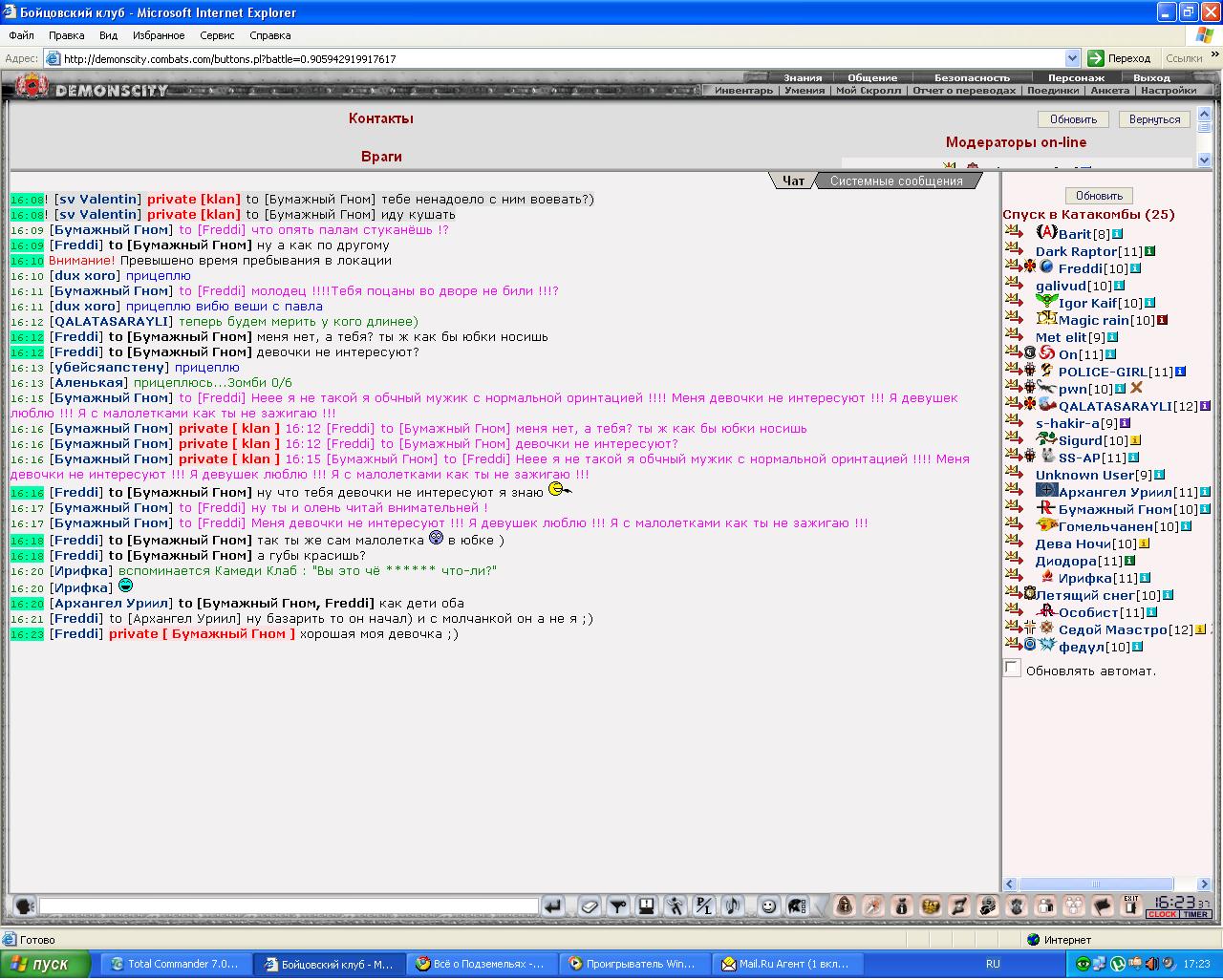Screen dimensions: 1223x980
Task: Open the Избранное menu
Action: 159,35
